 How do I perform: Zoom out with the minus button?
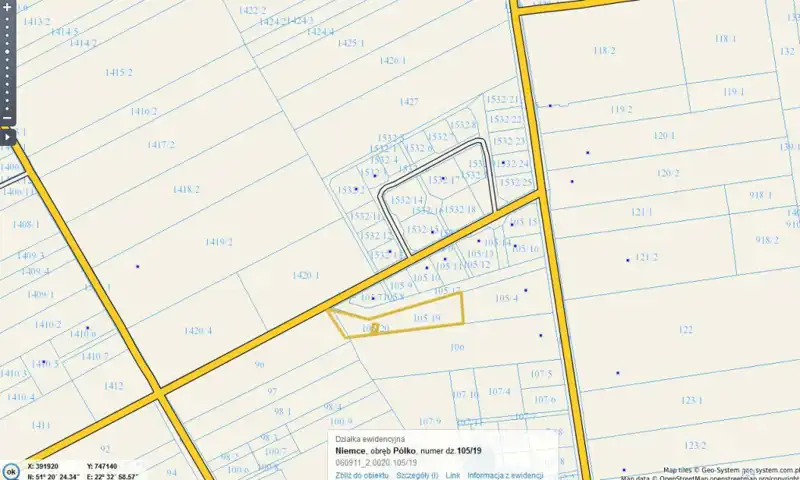point(6,119)
